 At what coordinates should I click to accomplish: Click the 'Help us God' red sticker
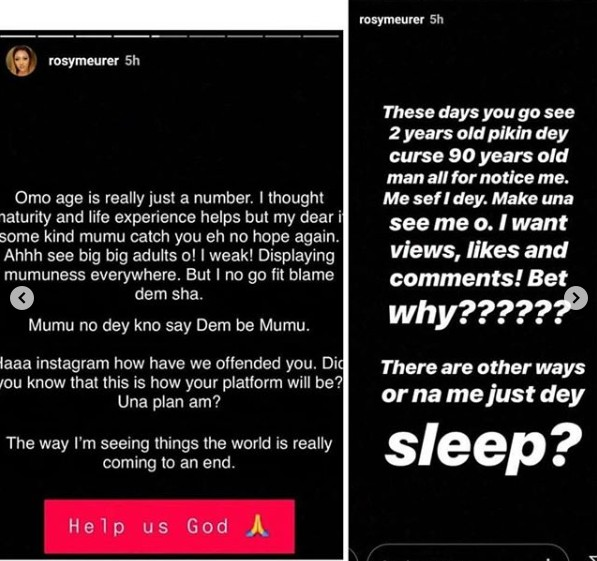click(x=169, y=526)
